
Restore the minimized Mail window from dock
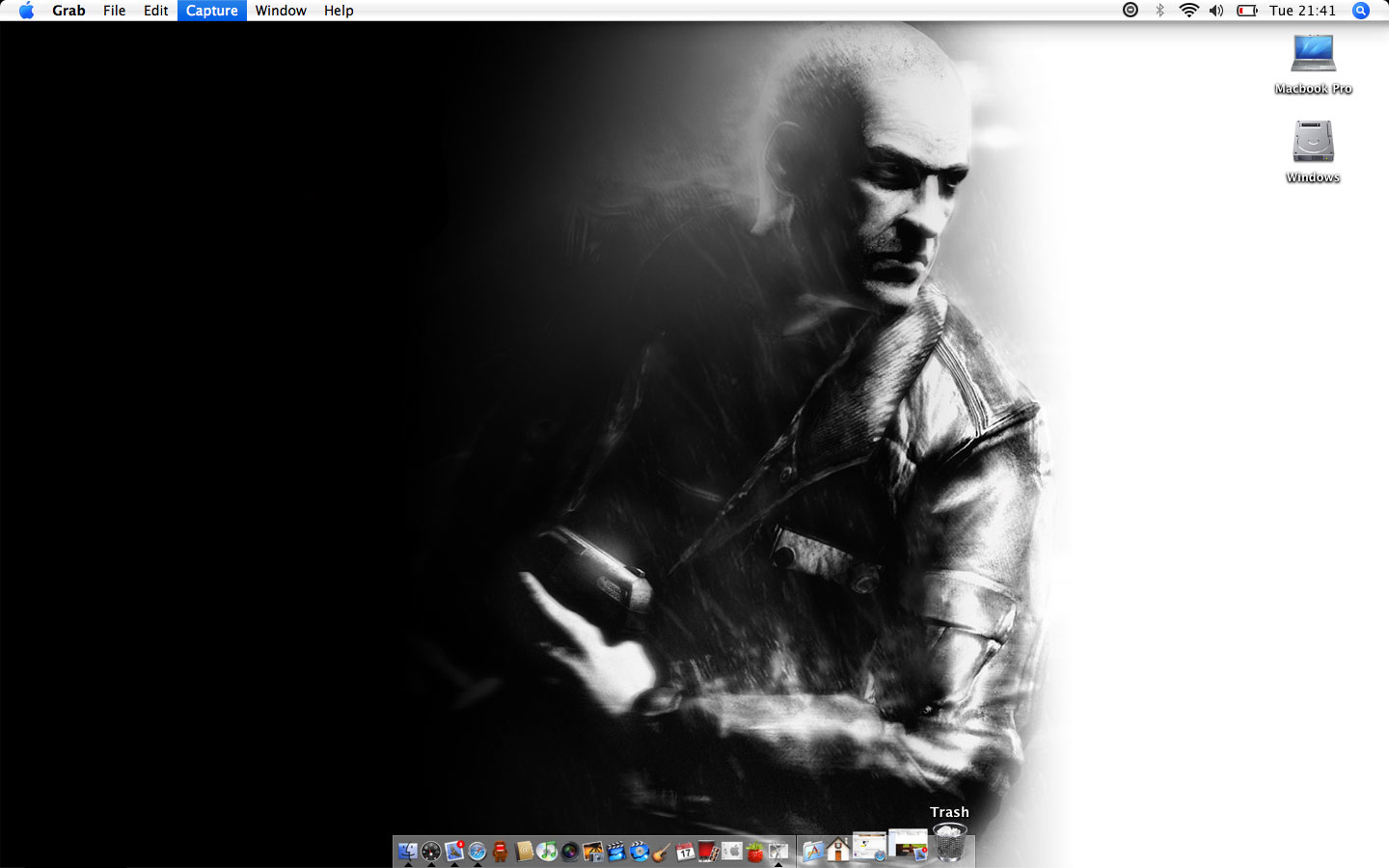point(908,845)
